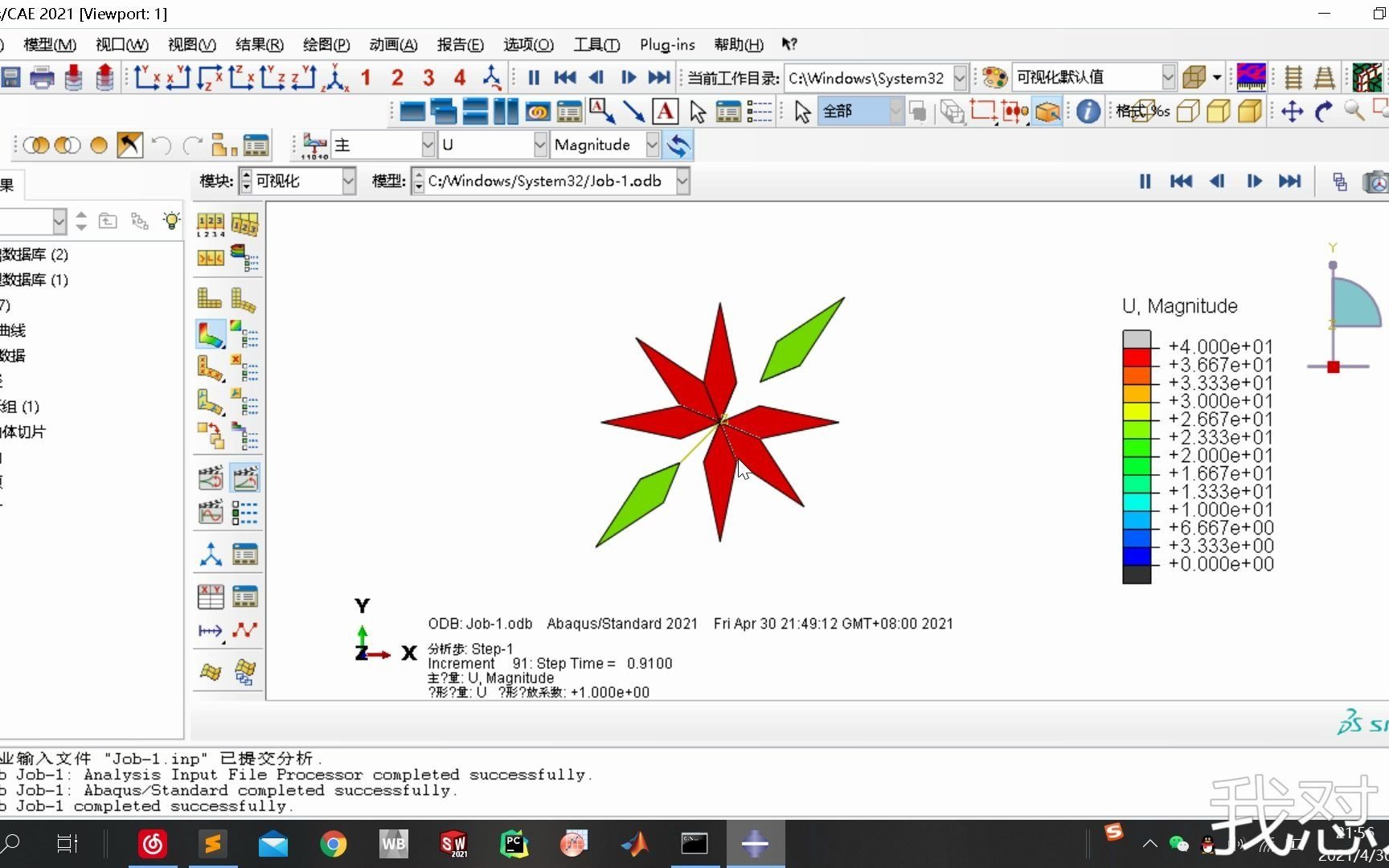Click the red legend color band

click(1137, 357)
